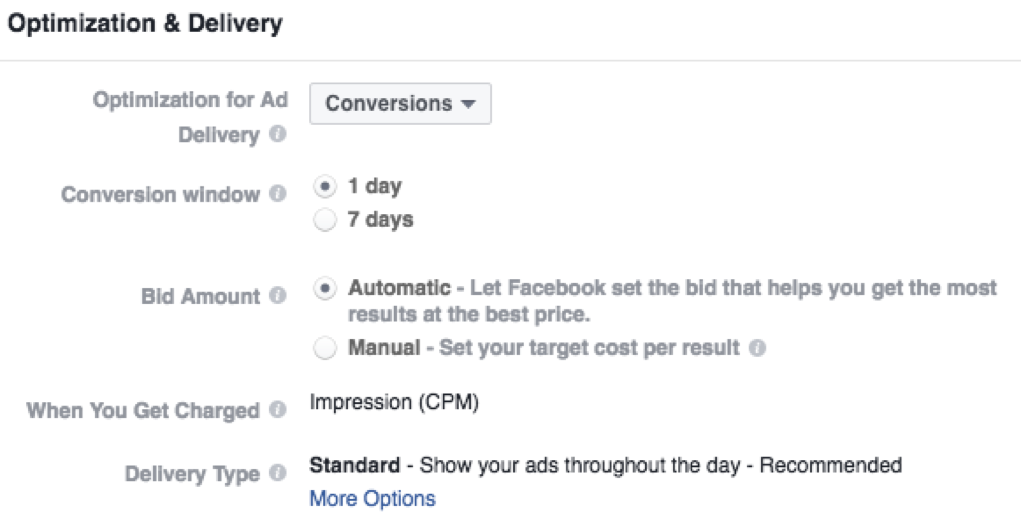The height and width of the screenshot is (520, 1021).
Task: Show info for When You Get Charged
Action: pyautogui.click(x=278, y=409)
